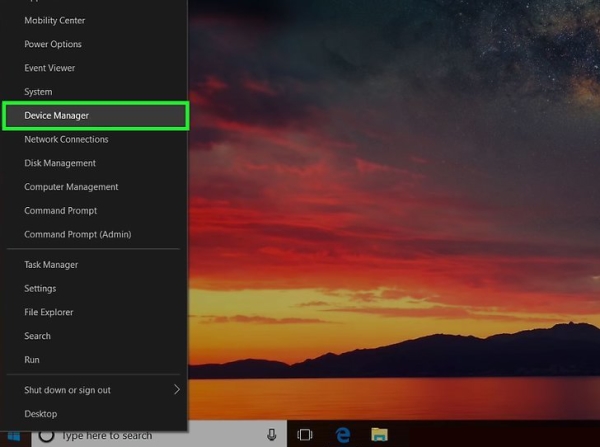Click the Type here to search field
Viewport: 600px width, 447px height.
tap(159, 436)
